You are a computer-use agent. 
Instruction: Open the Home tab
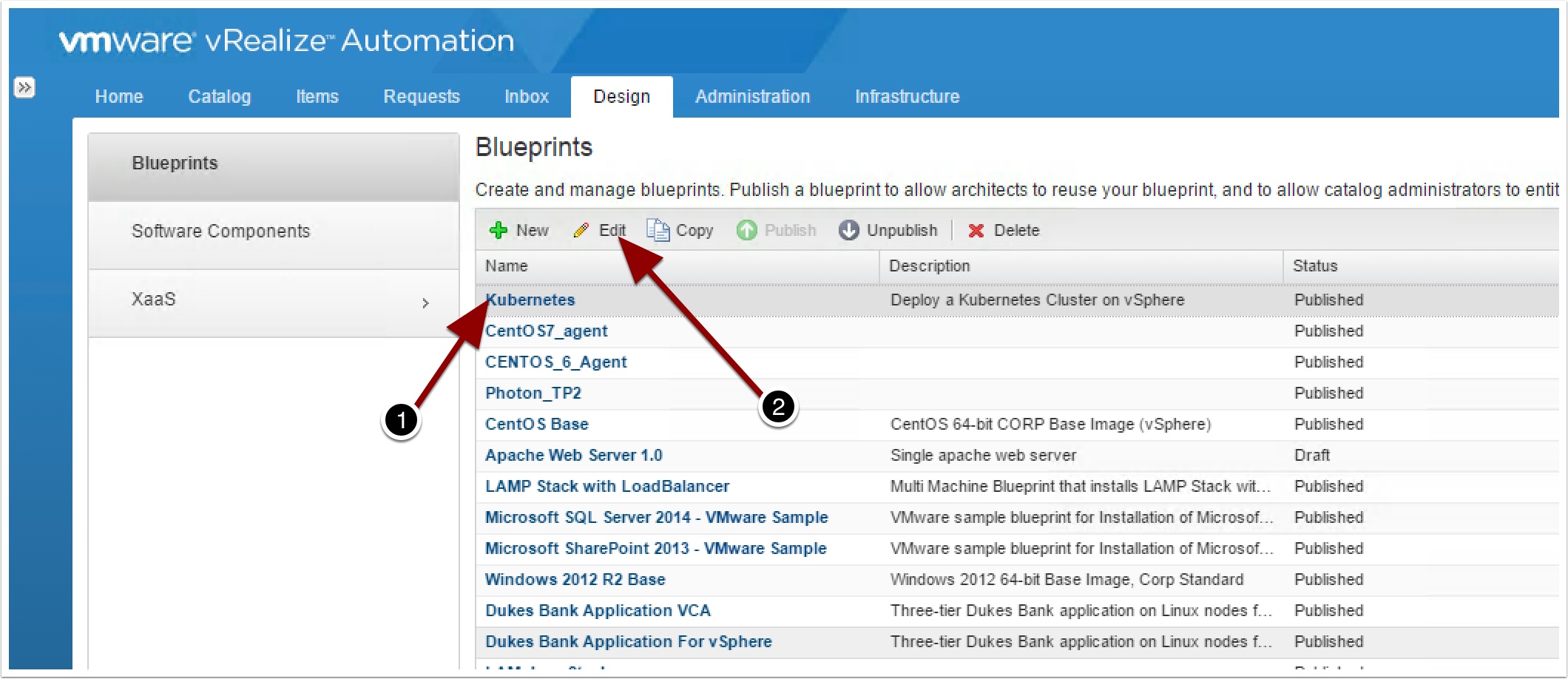pos(119,97)
